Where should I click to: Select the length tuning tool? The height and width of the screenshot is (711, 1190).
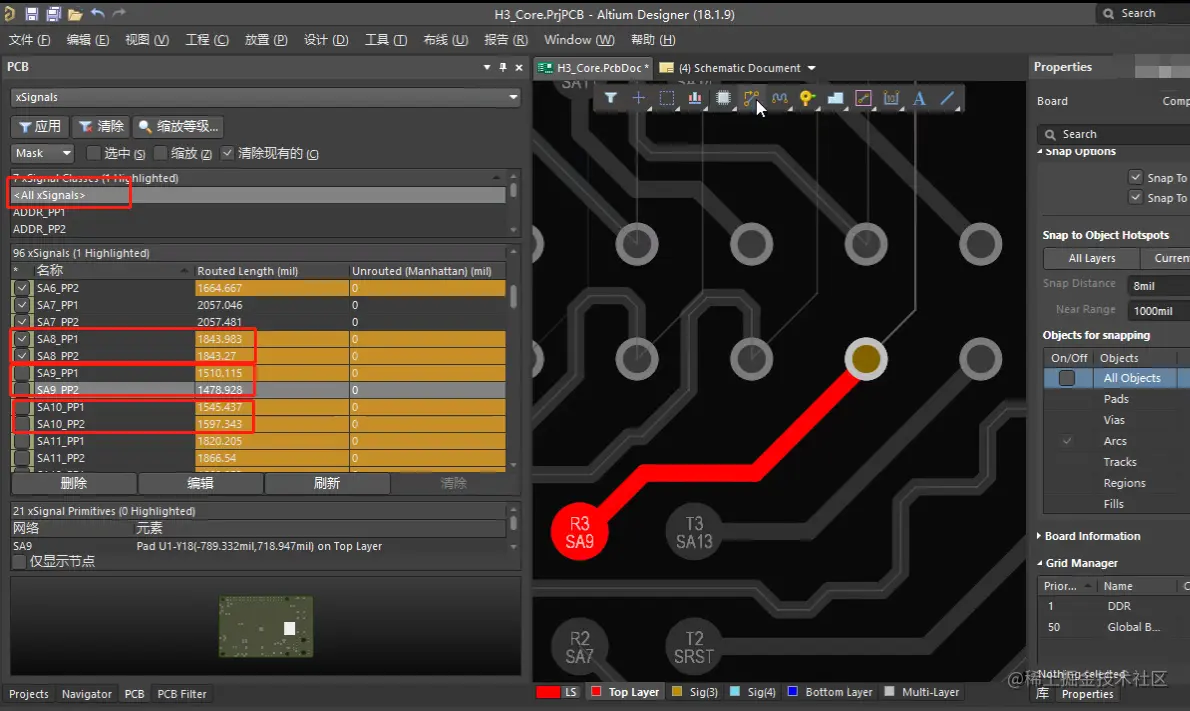click(779, 98)
